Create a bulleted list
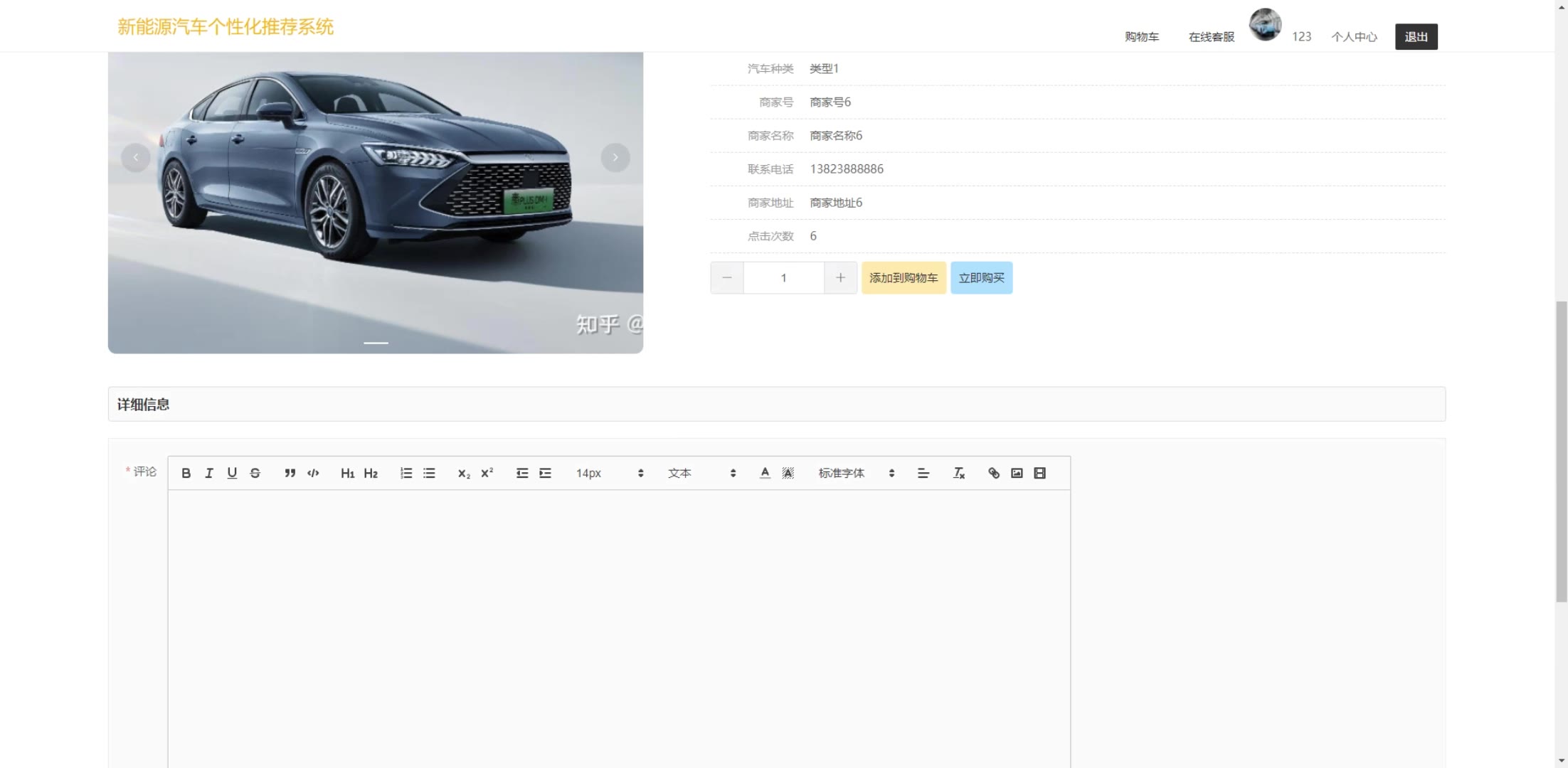 [x=429, y=473]
